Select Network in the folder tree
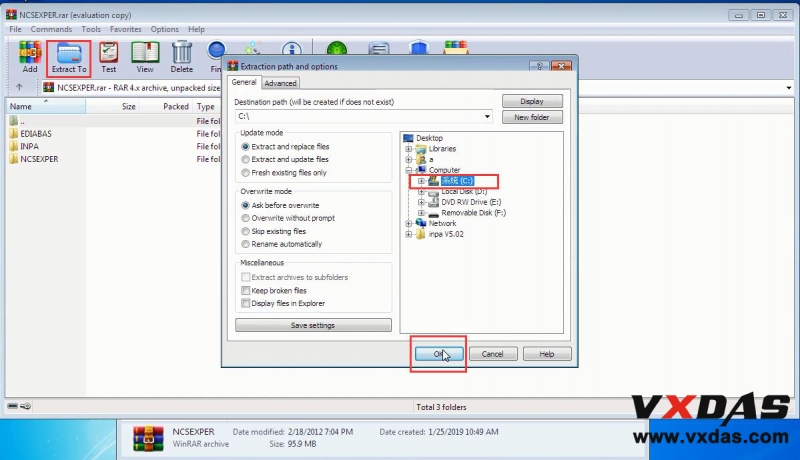This screenshot has width=800, height=460. click(442, 223)
